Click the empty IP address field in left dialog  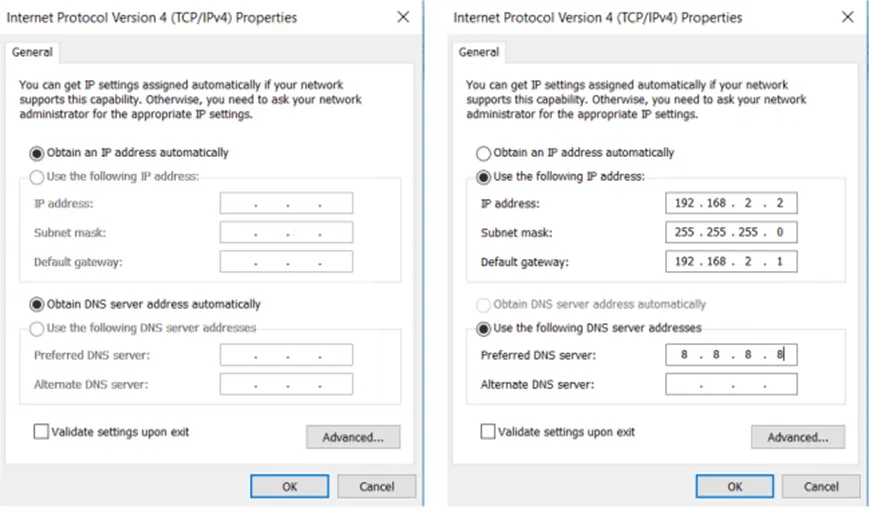[x=287, y=203]
